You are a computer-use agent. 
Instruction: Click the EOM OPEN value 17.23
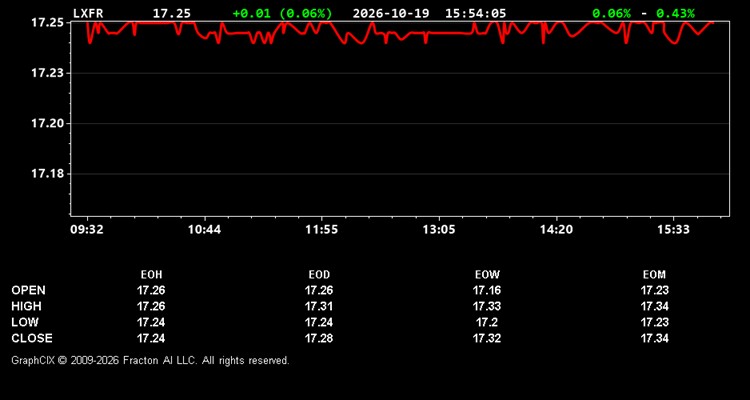(x=655, y=290)
